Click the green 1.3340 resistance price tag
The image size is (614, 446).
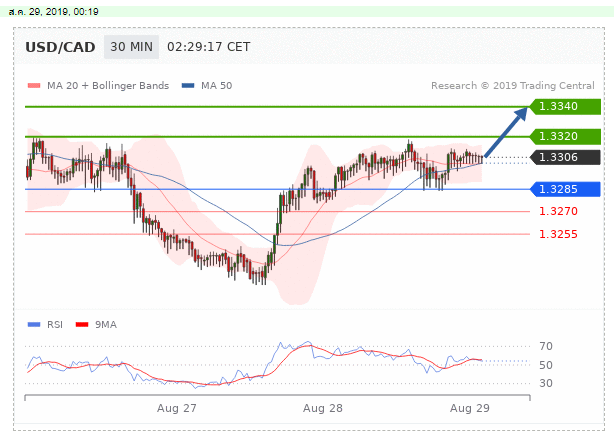point(565,107)
